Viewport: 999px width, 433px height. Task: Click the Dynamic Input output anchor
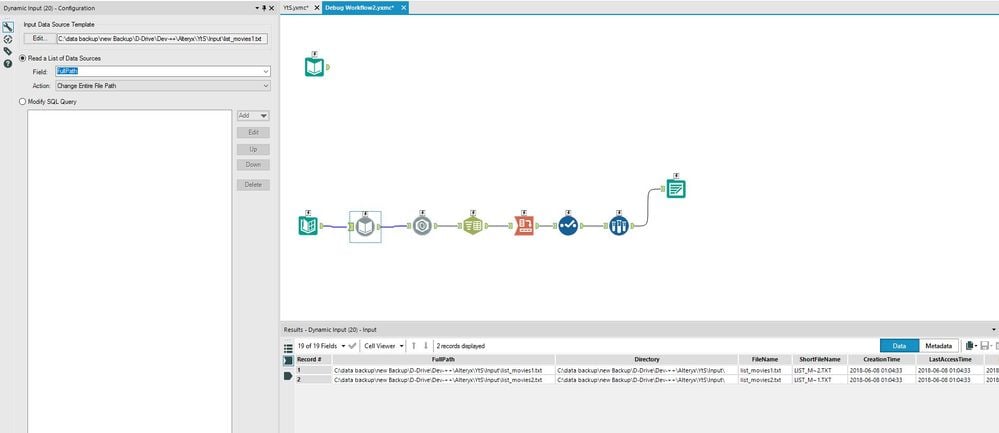pos(378,226)
